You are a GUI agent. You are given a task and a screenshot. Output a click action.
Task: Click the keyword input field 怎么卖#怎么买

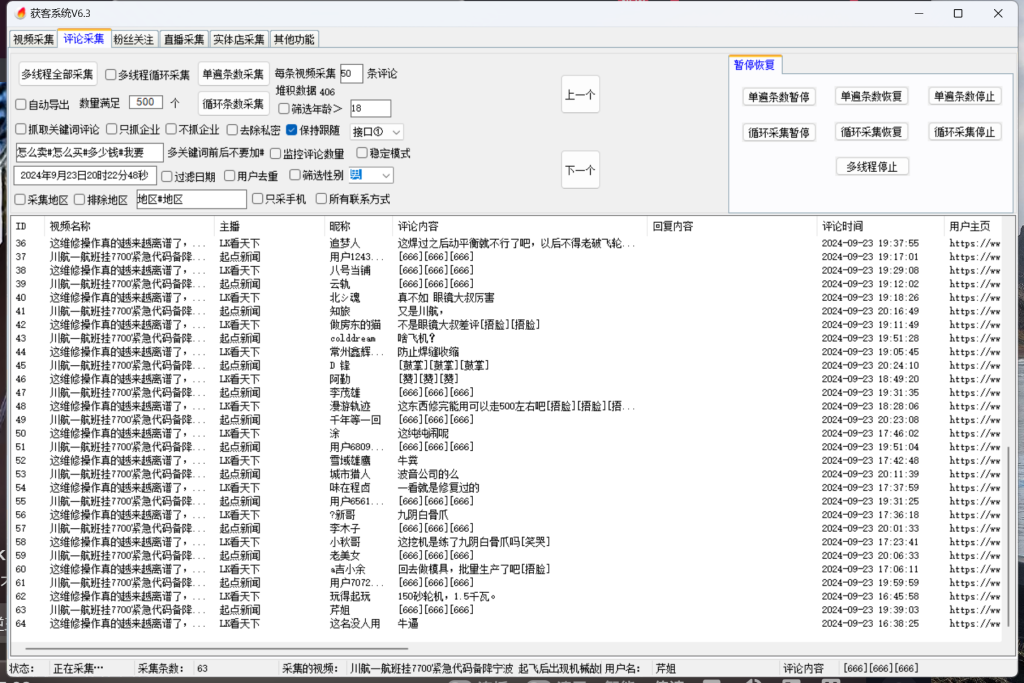88,153
